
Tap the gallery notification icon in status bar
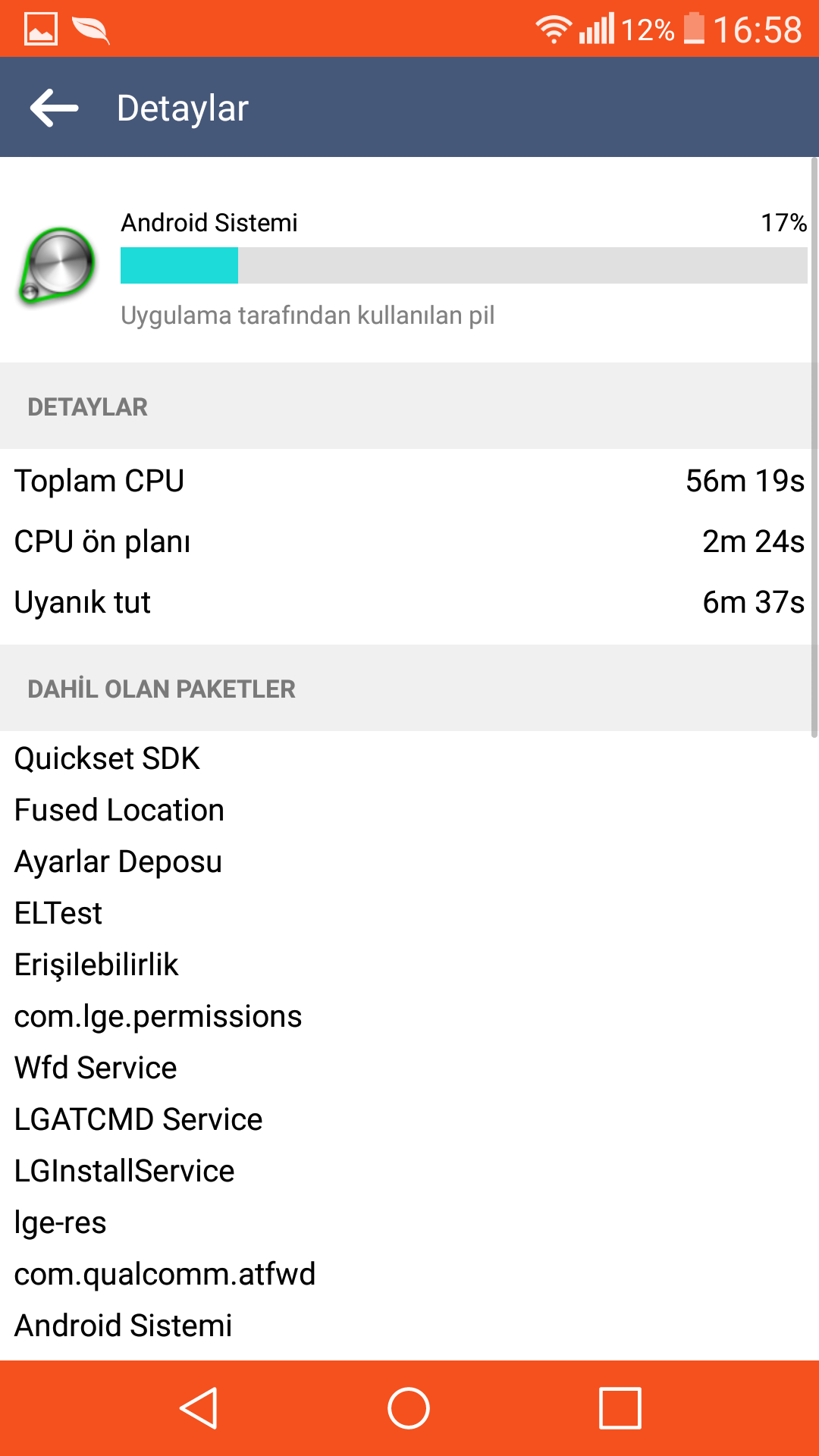pyautogui.click(x=41, y=30)
